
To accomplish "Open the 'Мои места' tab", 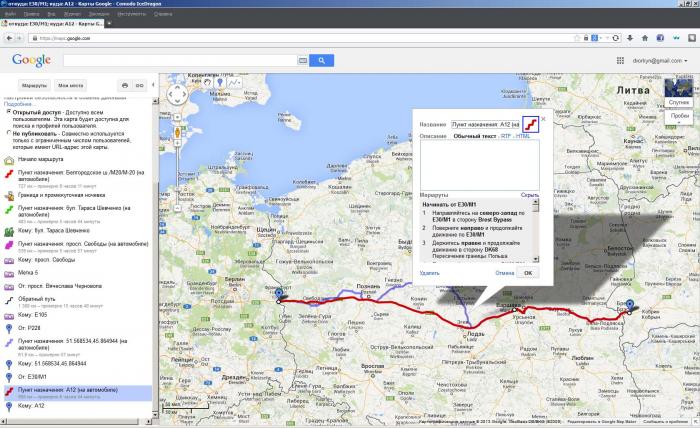I will (71, 86).
